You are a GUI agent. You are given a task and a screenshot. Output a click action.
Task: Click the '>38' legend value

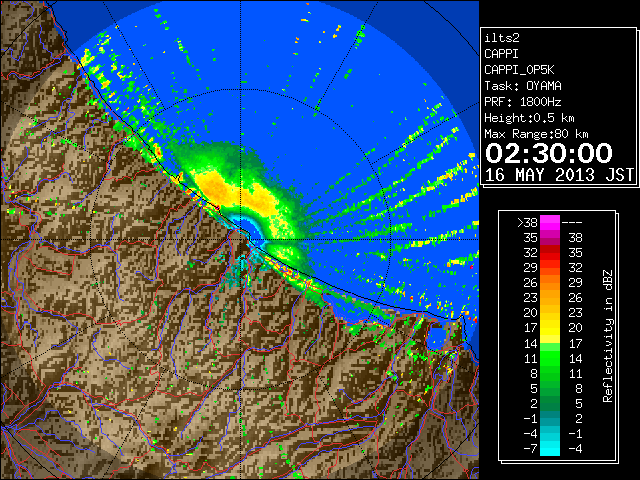527,223
